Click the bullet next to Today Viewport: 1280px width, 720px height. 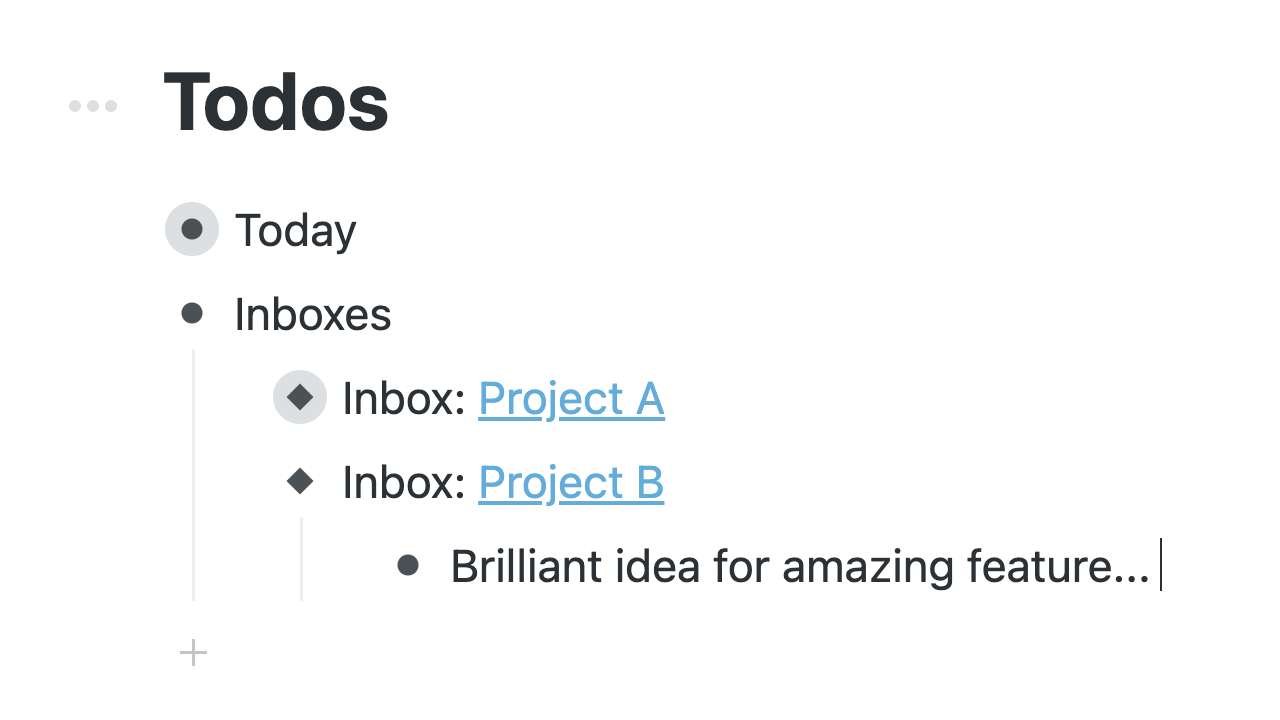point(192,229)
